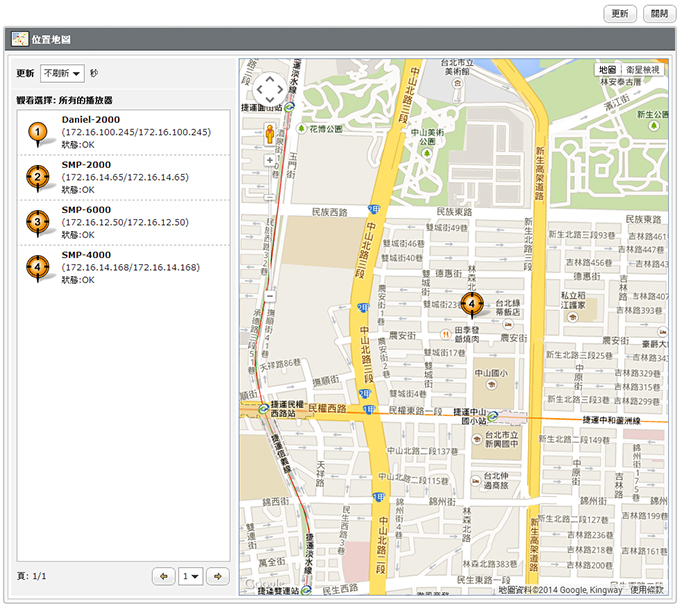The image size is (680, 606).
Task: Click the 位置地圖 header map icon
Action: click(20, 39)
